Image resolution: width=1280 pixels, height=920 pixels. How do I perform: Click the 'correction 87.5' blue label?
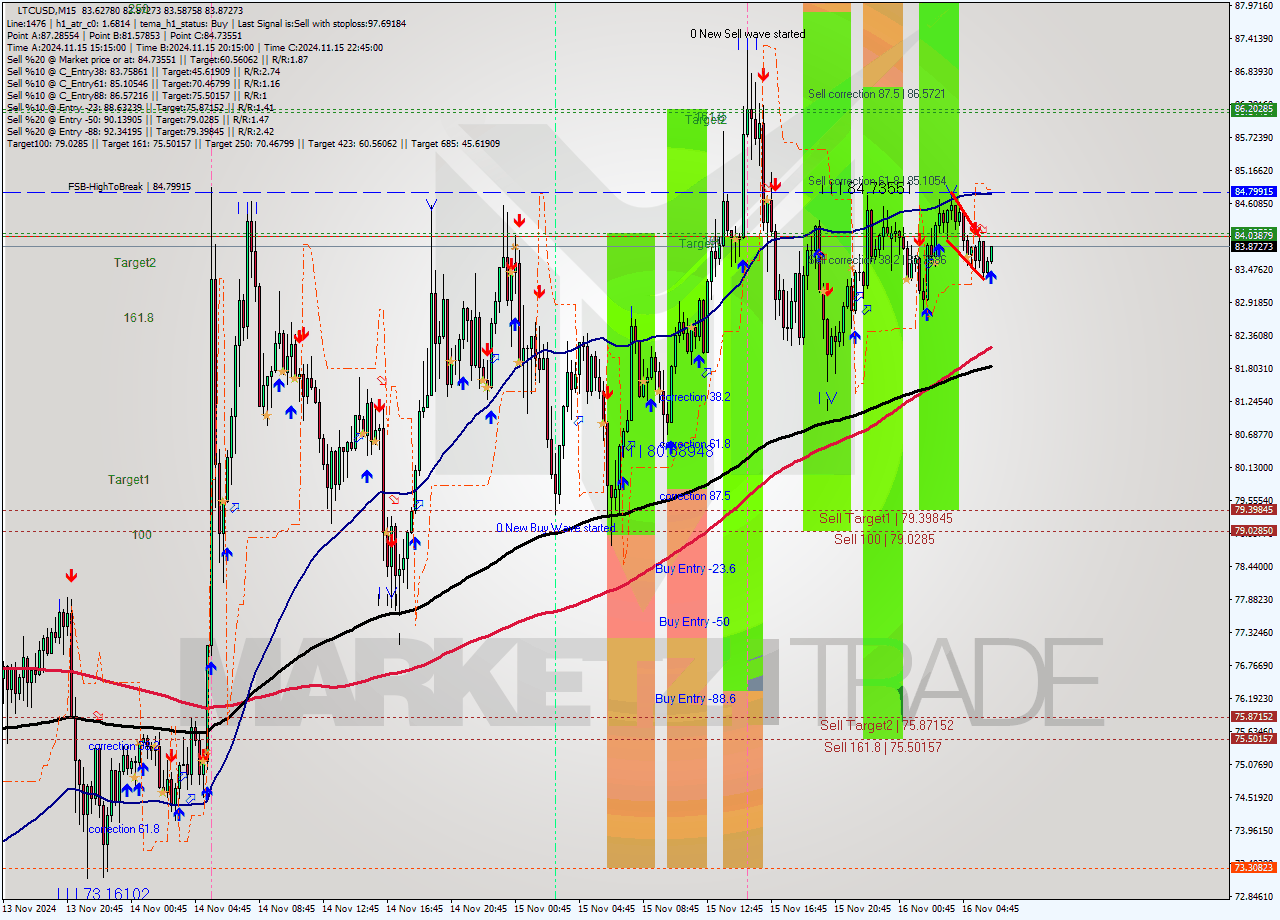(x=694, y=496)
